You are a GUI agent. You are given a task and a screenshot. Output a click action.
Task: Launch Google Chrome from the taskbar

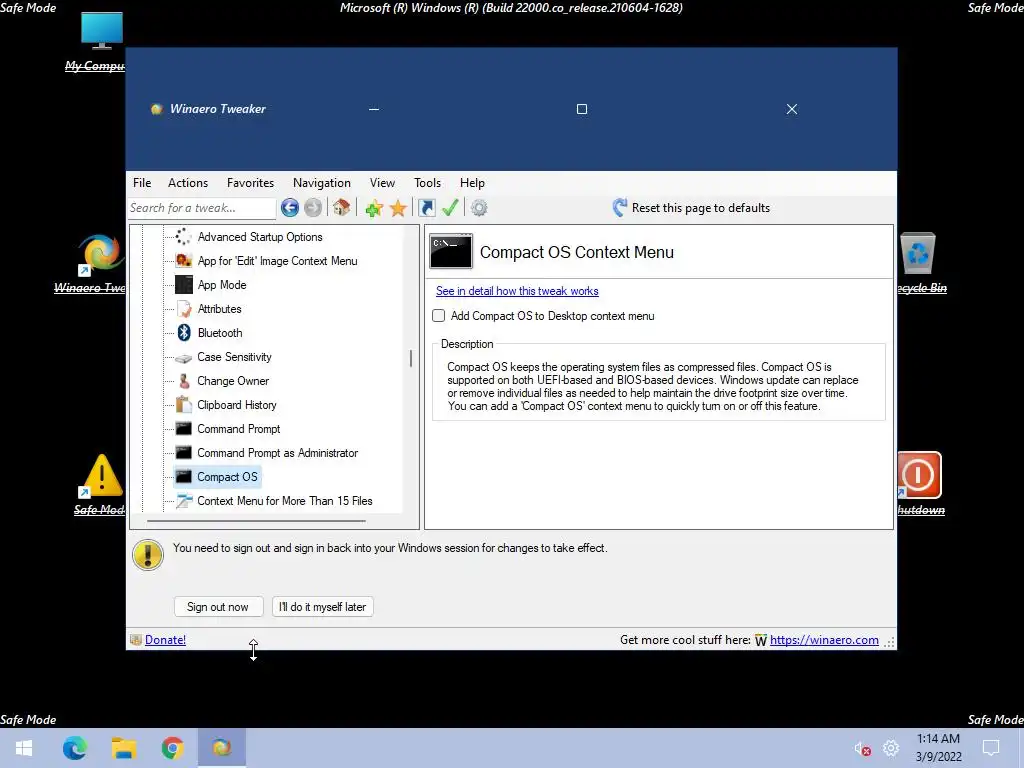click(x=172, y=748)
